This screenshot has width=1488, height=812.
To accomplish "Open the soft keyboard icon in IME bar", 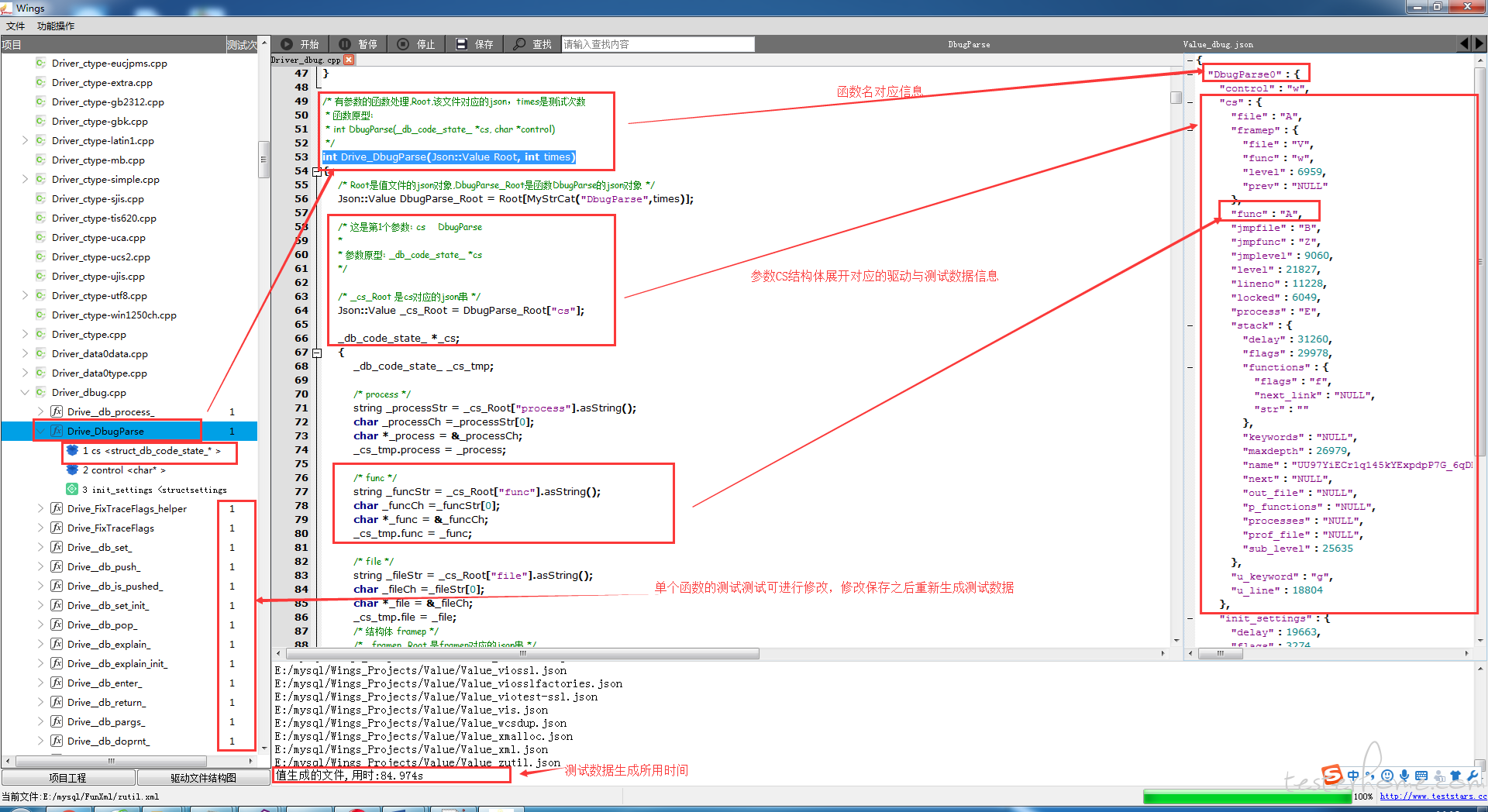I will tap(1421, 776).
